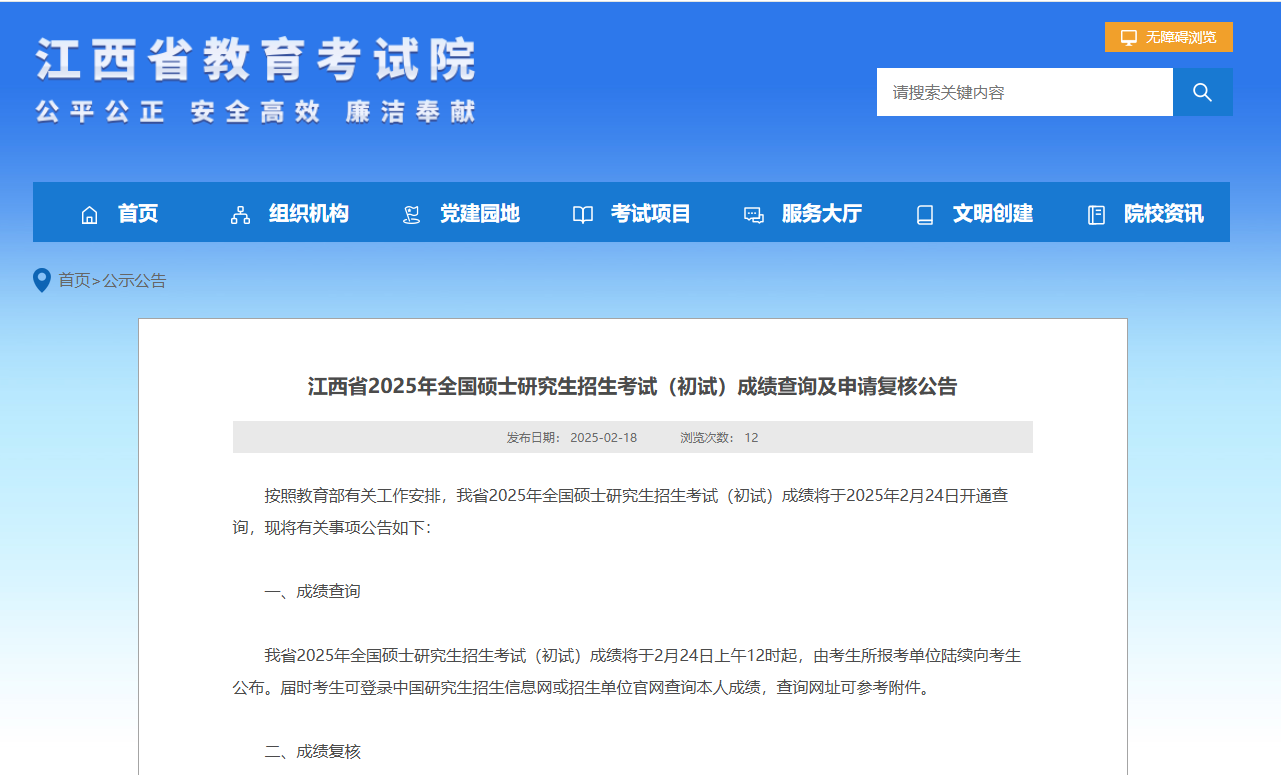Screen dimensions: 1281x775
Task: Open the 服务大厅 menu item
Action: pyautogui.click(x=822, y=213)
